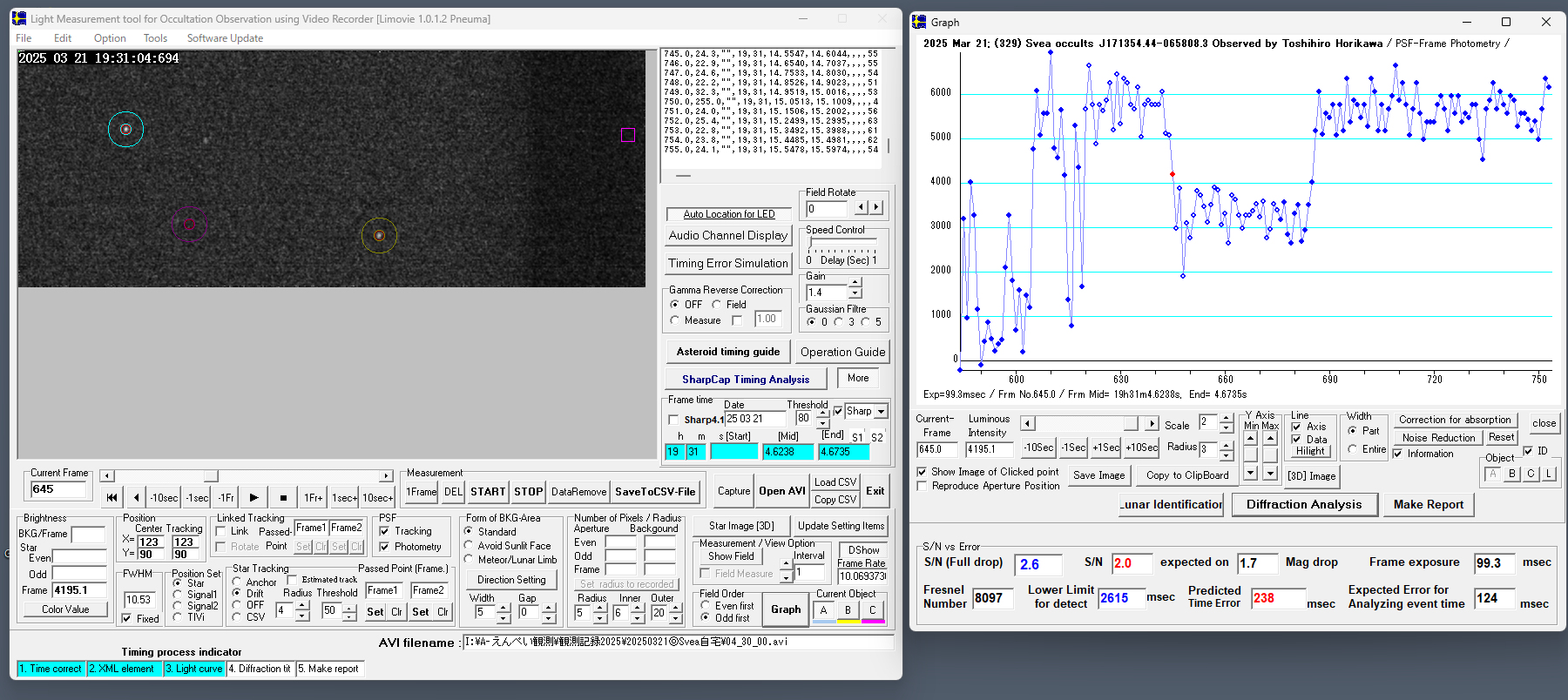Increase the graph Scale spinner
The image size is (1568, 700).
click(x=1227, y=419)
